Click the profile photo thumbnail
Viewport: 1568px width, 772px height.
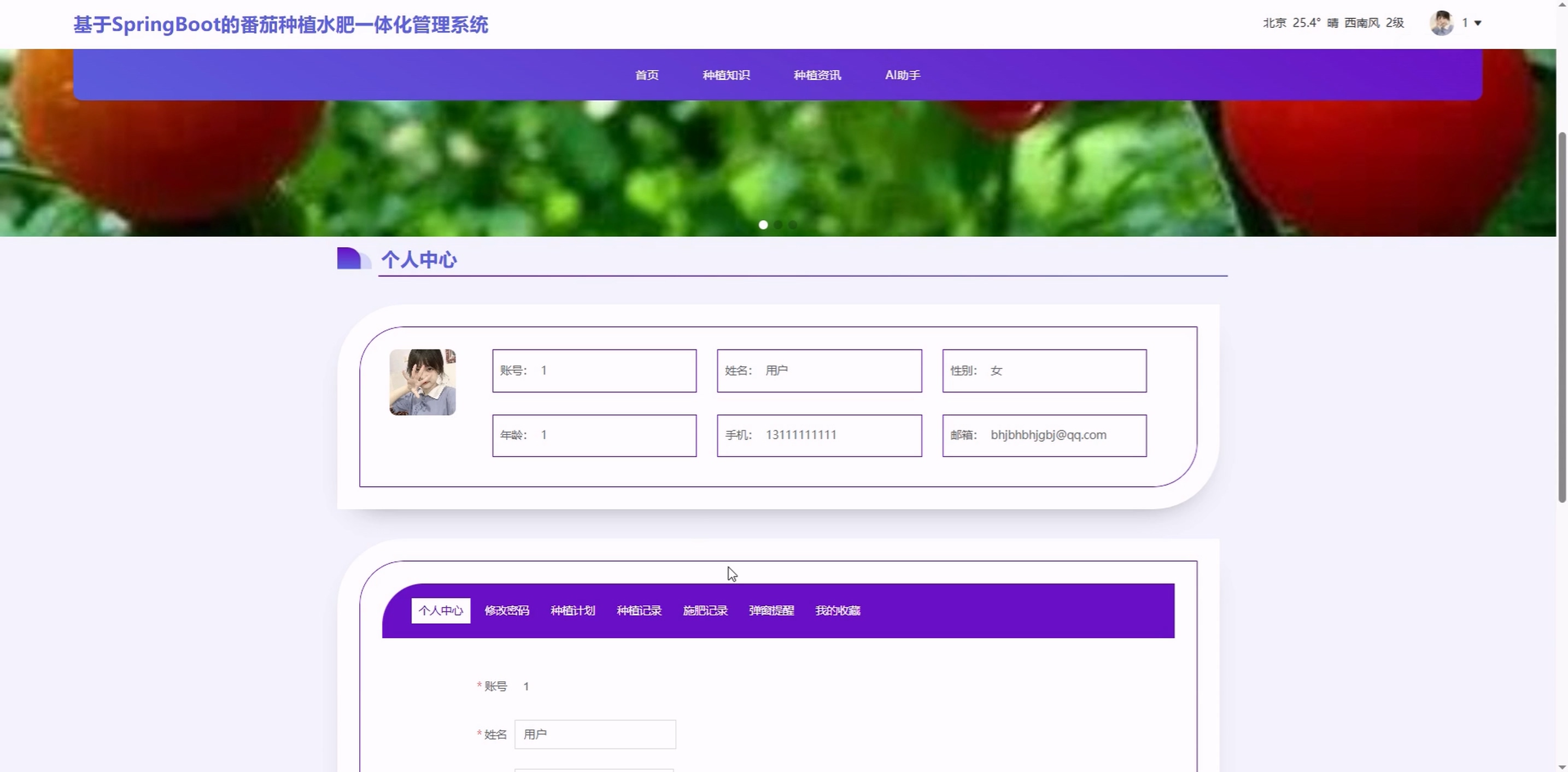point(423,382)
